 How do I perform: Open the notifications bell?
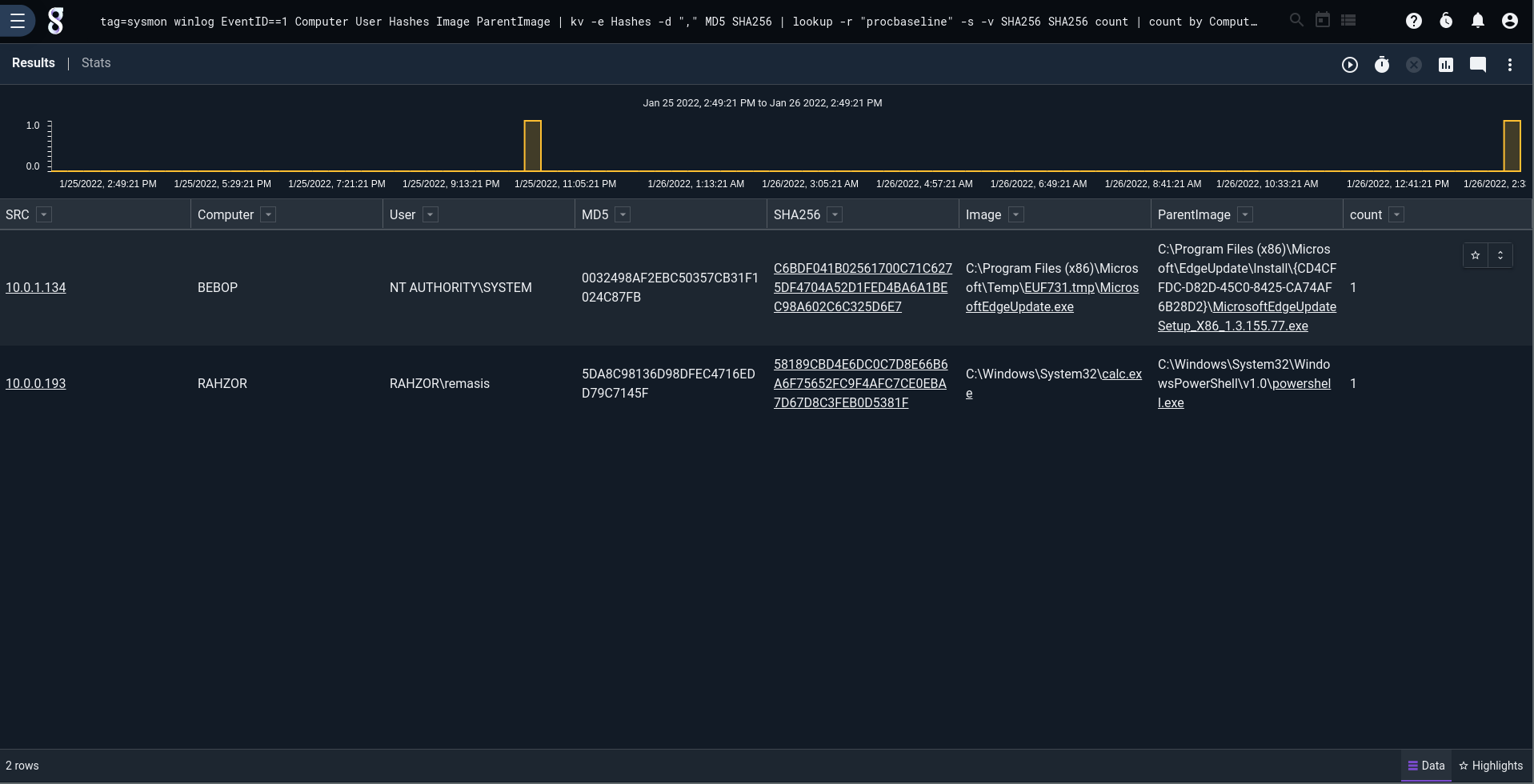[1478, 21]
